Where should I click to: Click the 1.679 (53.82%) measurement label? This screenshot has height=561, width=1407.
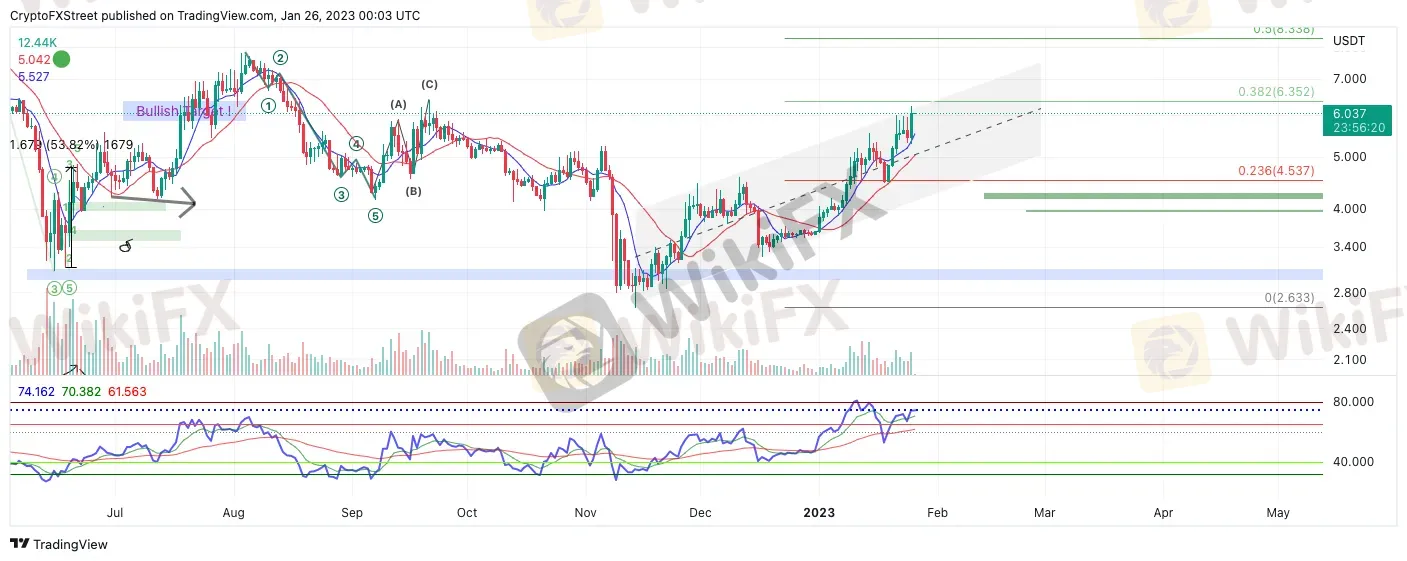point(71,145)
